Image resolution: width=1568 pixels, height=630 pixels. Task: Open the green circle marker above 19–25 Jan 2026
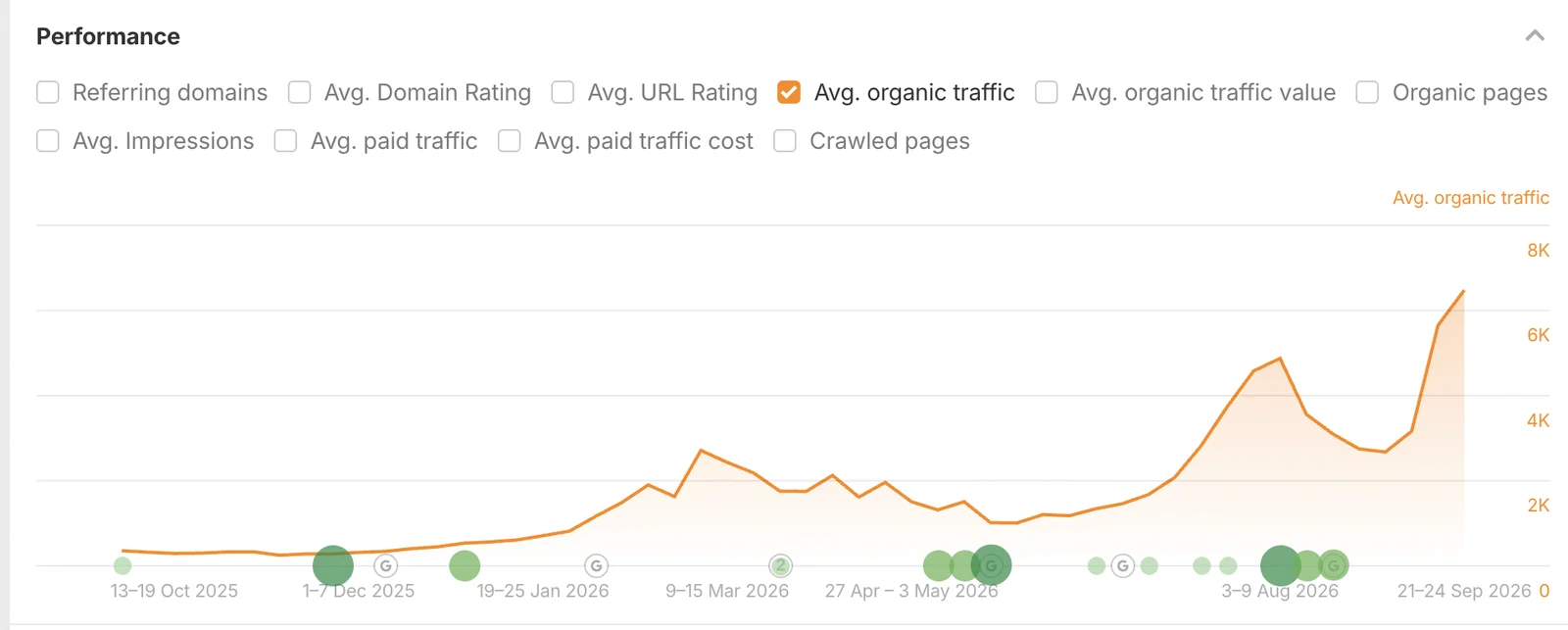click(x=465, y=565)
